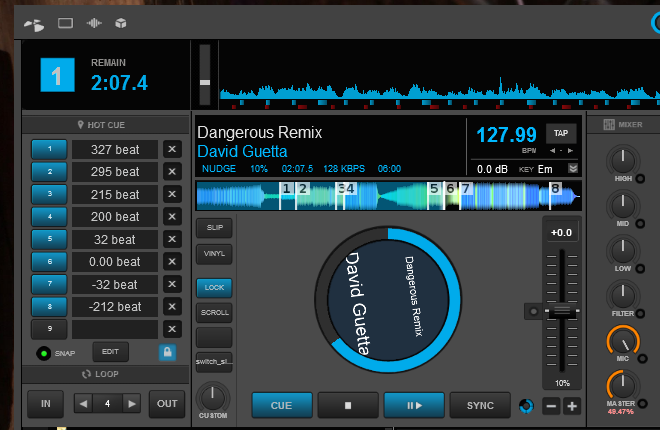Click the 10% pitch range label
This screenshot has width=660, height=430.
[562, 383]
